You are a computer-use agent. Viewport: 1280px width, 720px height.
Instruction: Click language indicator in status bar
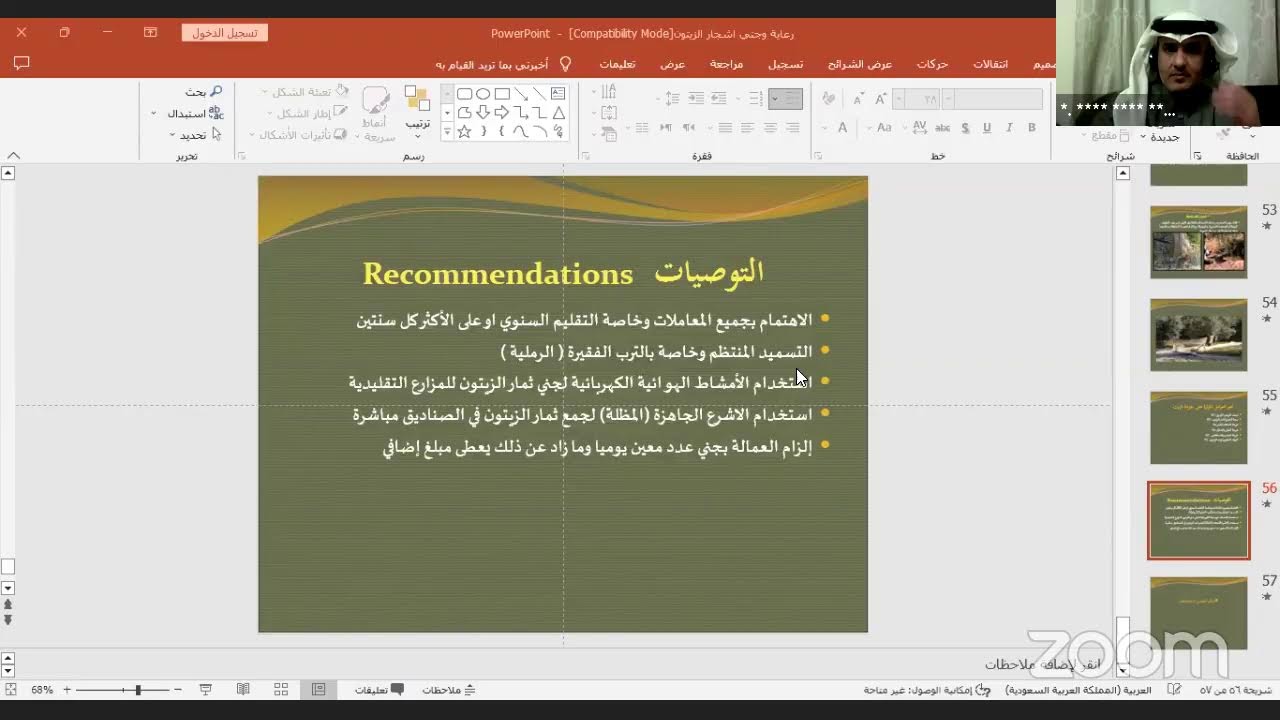1078,690
